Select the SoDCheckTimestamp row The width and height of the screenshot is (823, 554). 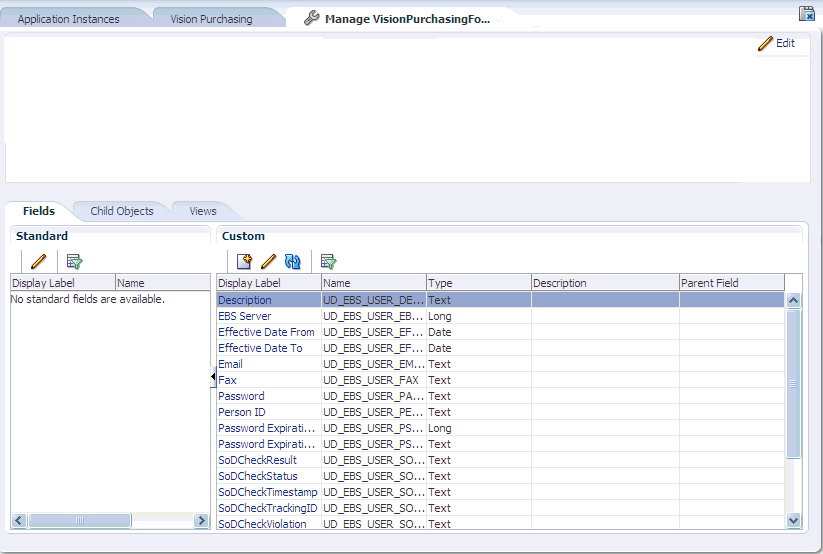coord(501,493)
